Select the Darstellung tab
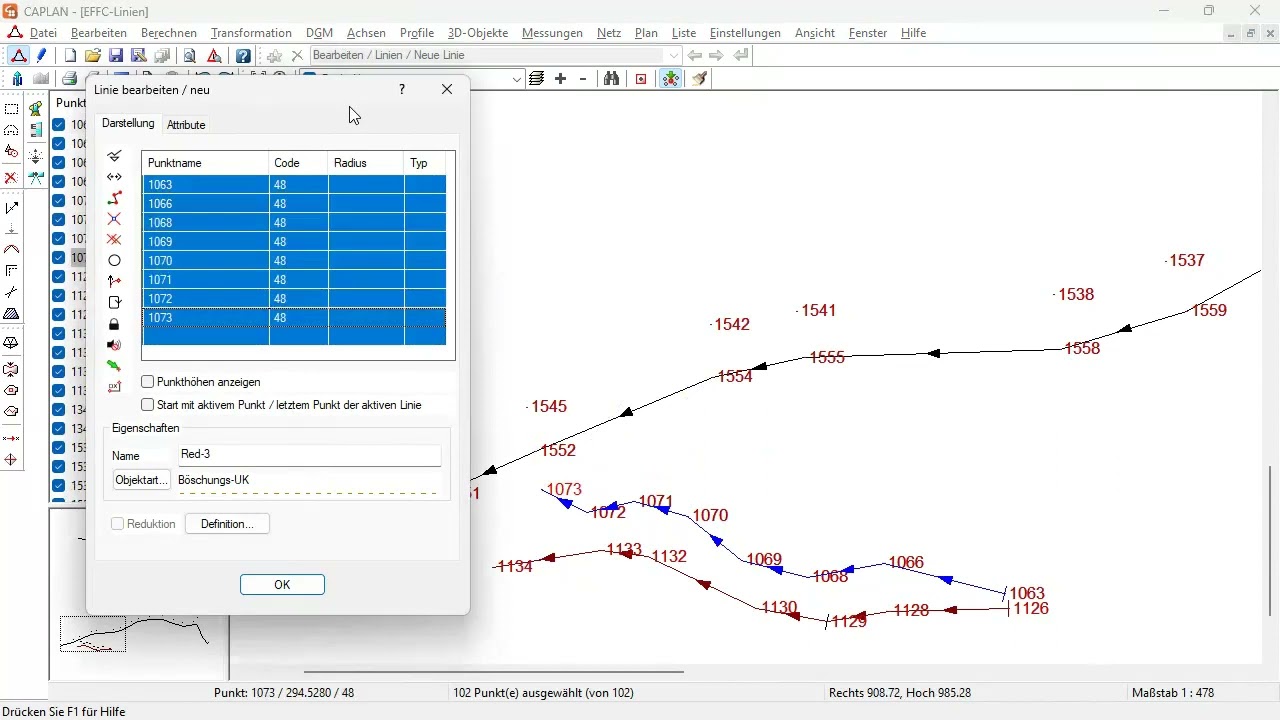This screenshot has width=1280, height=720. (x=128, y=124)
